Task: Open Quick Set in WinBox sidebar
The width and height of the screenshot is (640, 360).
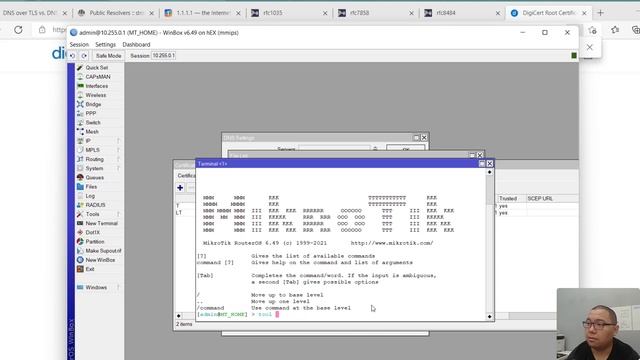Action: tap(96, 68)
